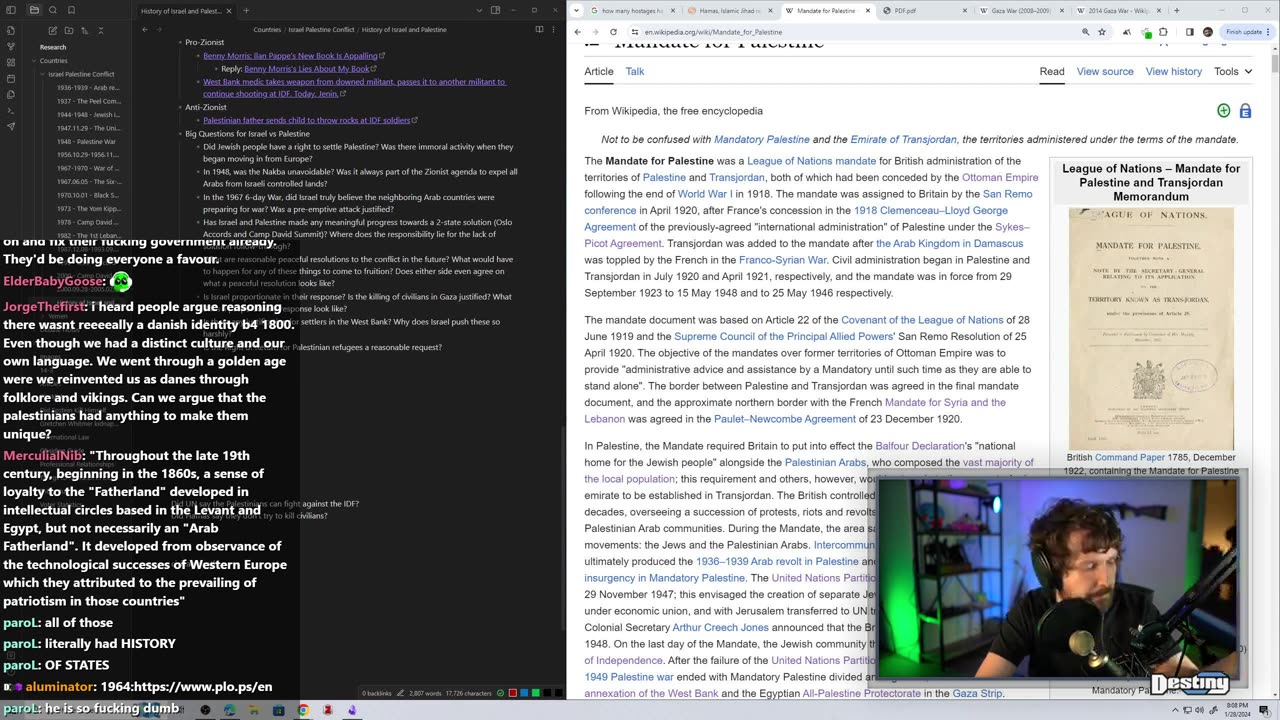Open the Mandate for Palestine document thumbnail

(1151, 329)
